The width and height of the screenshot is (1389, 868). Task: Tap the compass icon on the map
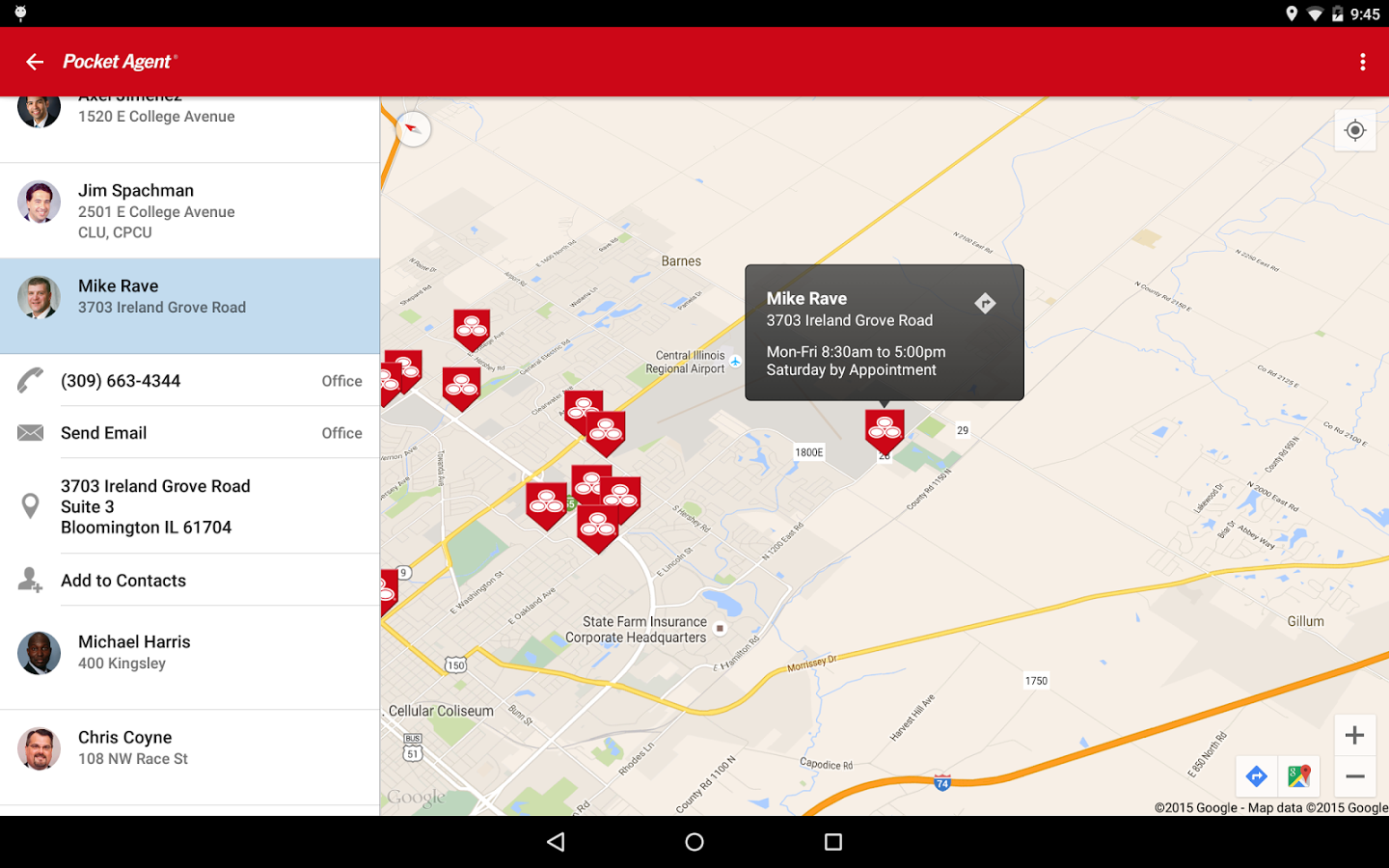pyautogui.click(x=413, y=128)
